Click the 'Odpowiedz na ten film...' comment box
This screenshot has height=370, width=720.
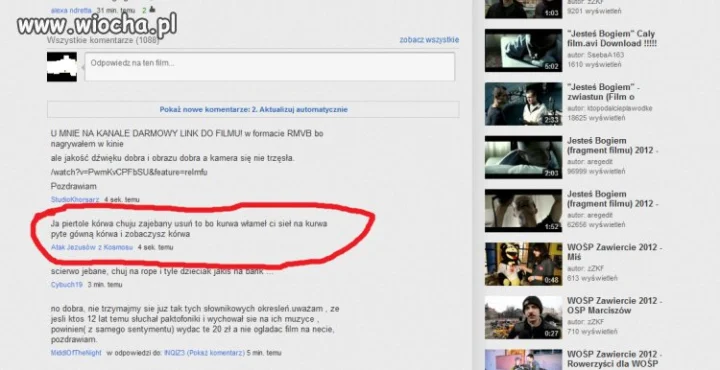click(x=270, y=67)
